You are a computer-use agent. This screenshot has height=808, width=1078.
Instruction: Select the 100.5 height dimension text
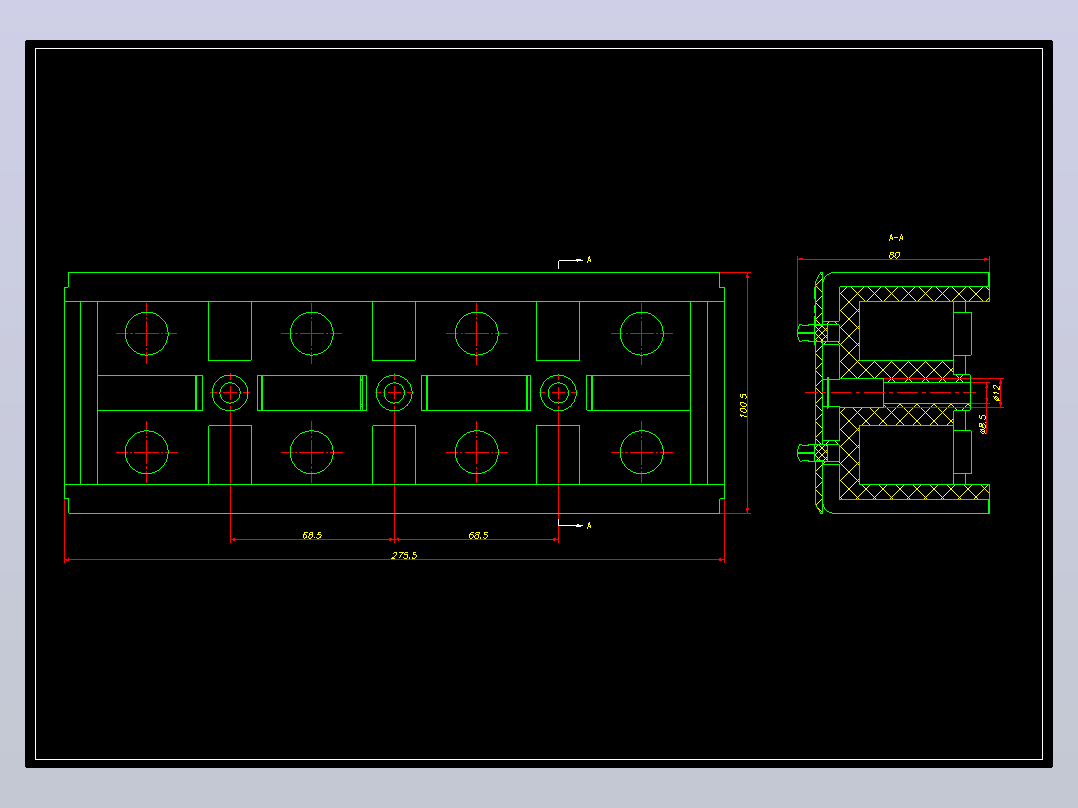coord(743,406)
